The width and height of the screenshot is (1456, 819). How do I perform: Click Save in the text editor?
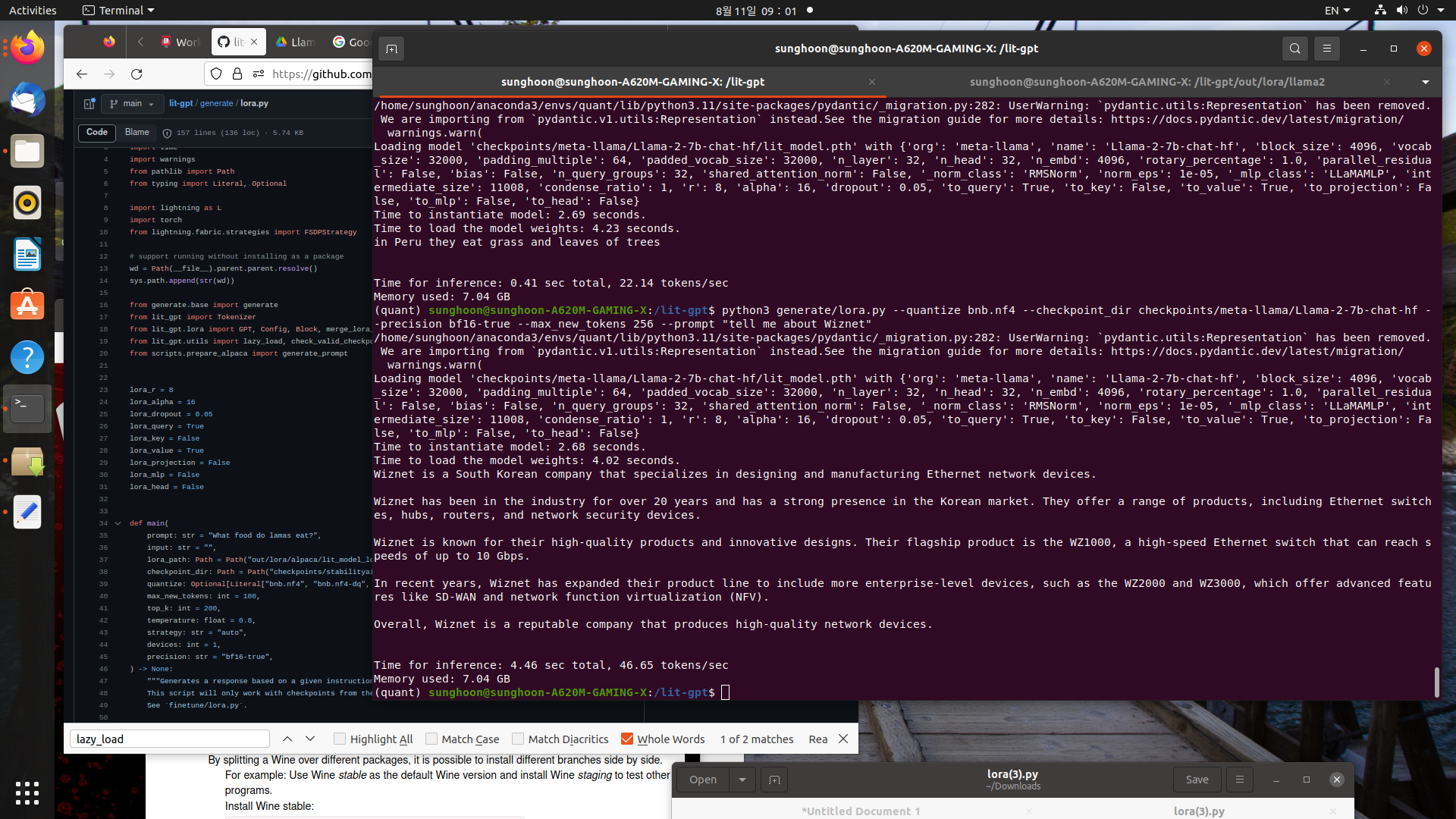click(1197, 780)
